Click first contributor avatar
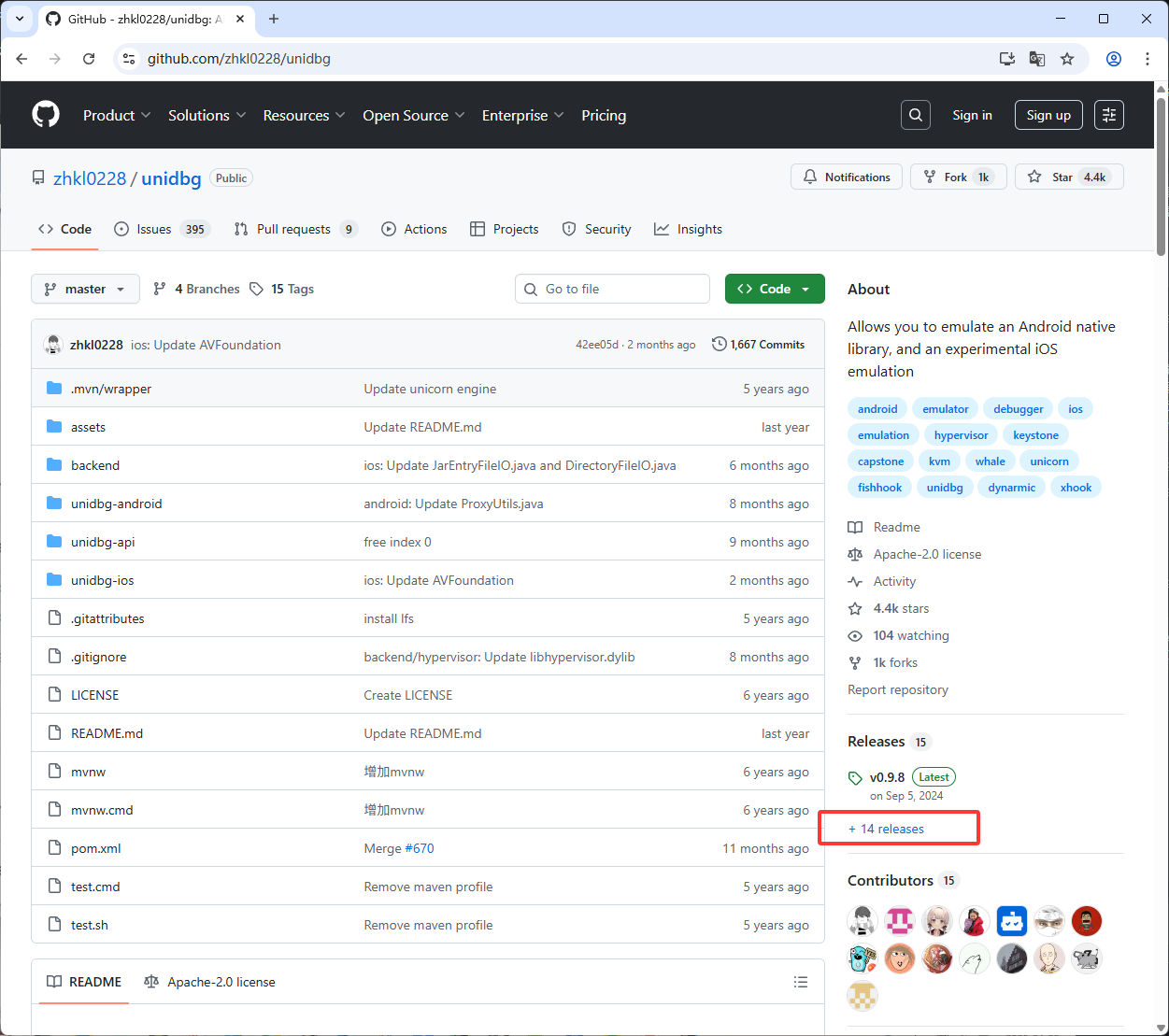 tap(862, 921)
